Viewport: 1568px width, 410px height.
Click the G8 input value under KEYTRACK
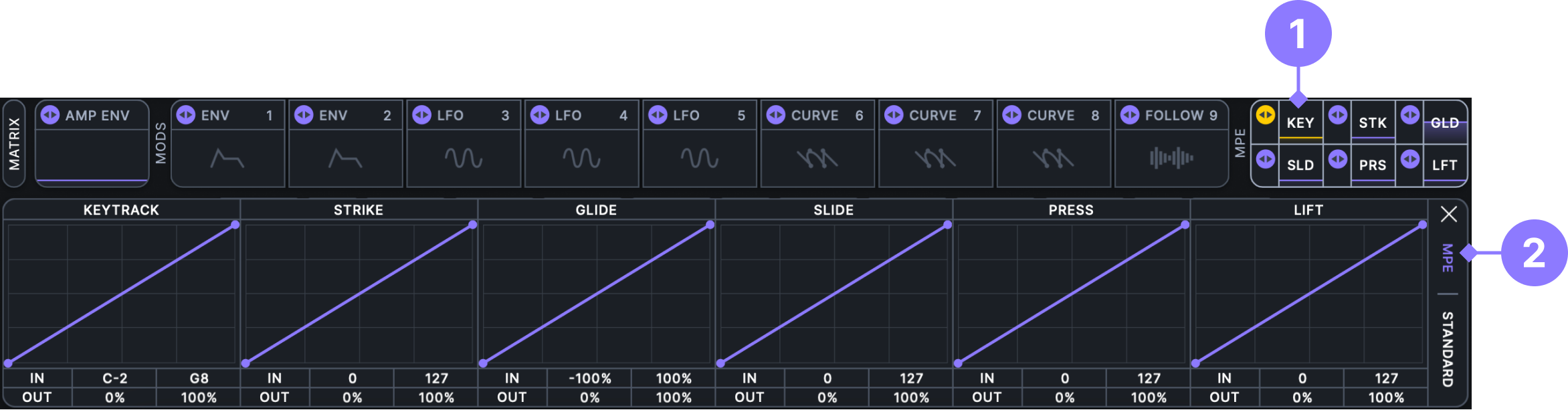[199, 379]
